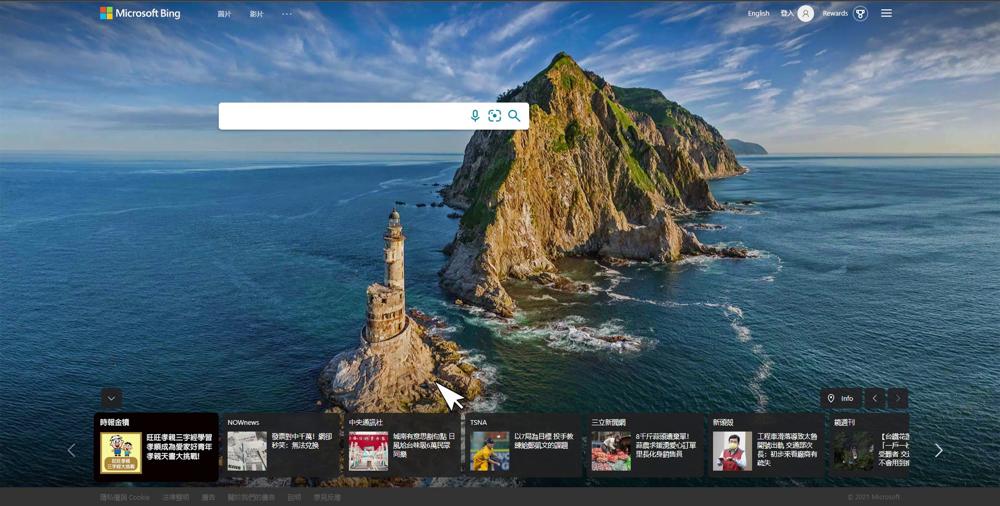Go to the 圖片 images tab
Image resolution: width=1000 pixels, height=506 pixels.
coord(224,14)
